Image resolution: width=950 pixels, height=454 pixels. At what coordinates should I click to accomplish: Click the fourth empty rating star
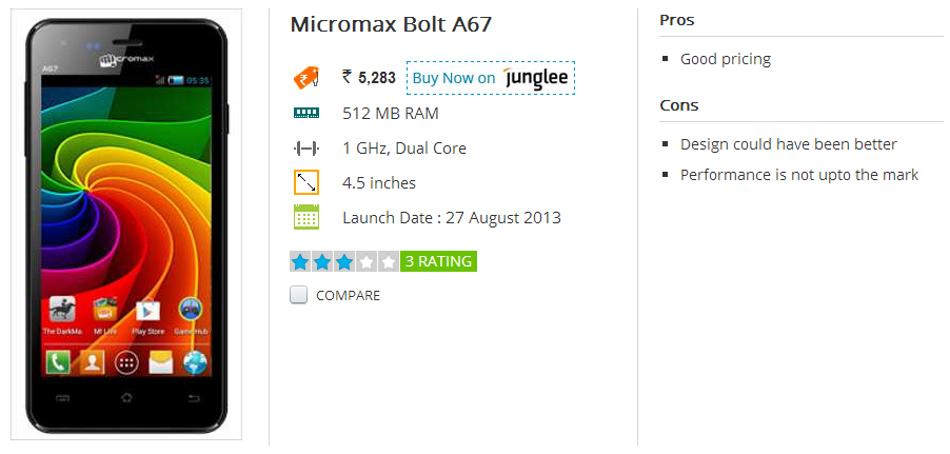tap(366, 262)
